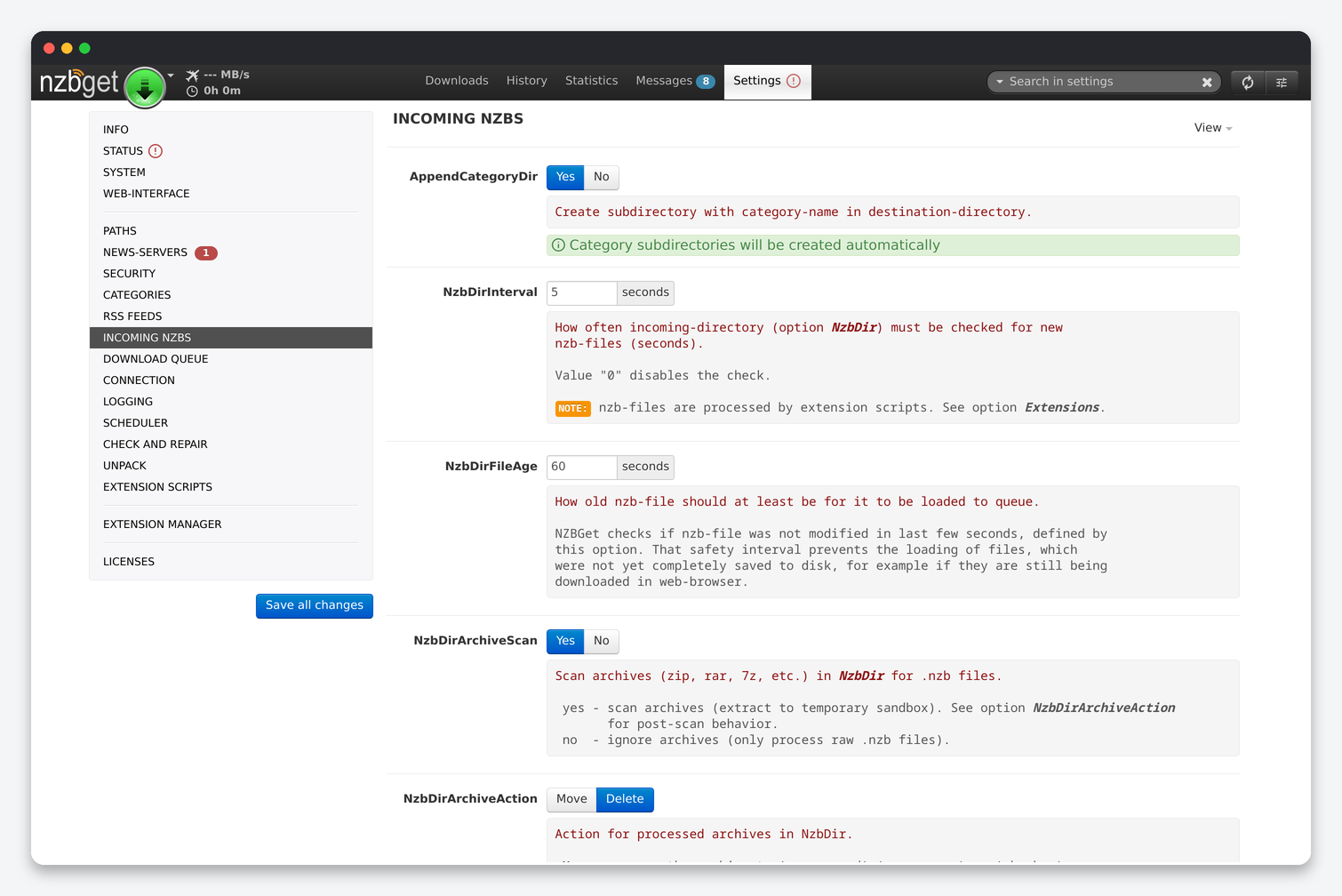Screen dimensions: 1342x896
Task: Follow the NzbDir link in NzbDirInterval description
Action: [x=854, y=328]
